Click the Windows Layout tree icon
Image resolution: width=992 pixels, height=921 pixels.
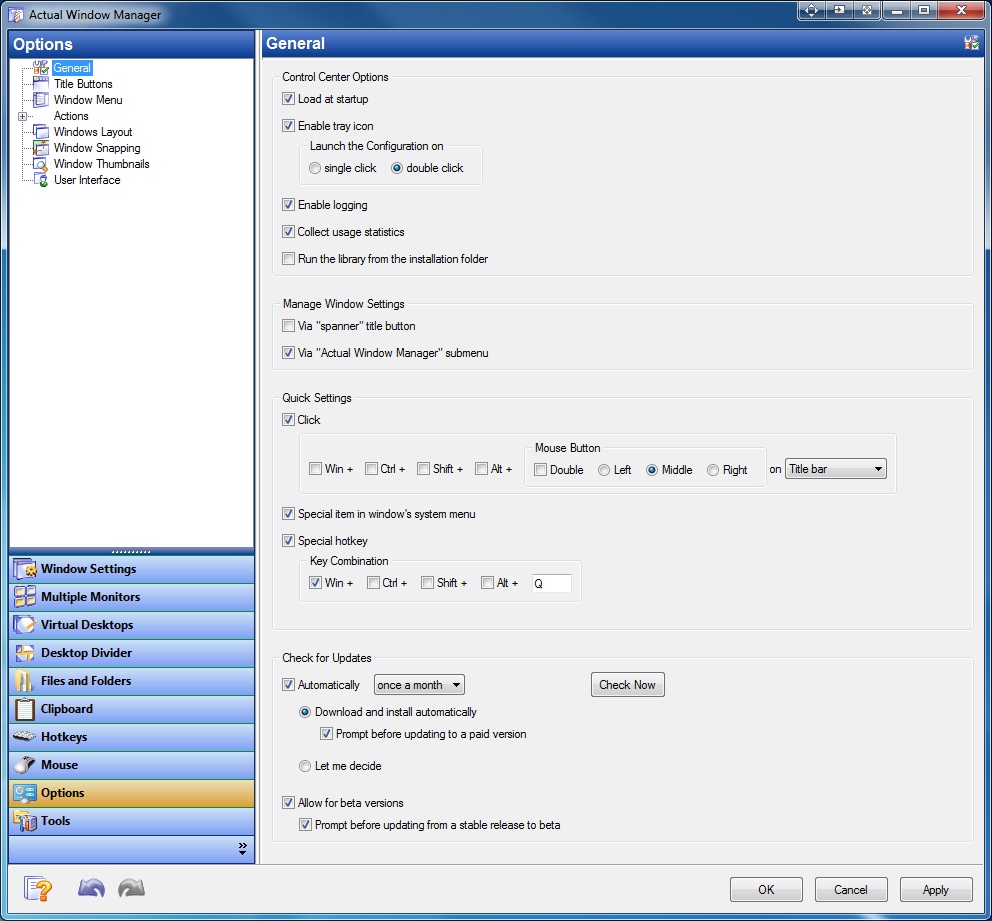[41, 132]
